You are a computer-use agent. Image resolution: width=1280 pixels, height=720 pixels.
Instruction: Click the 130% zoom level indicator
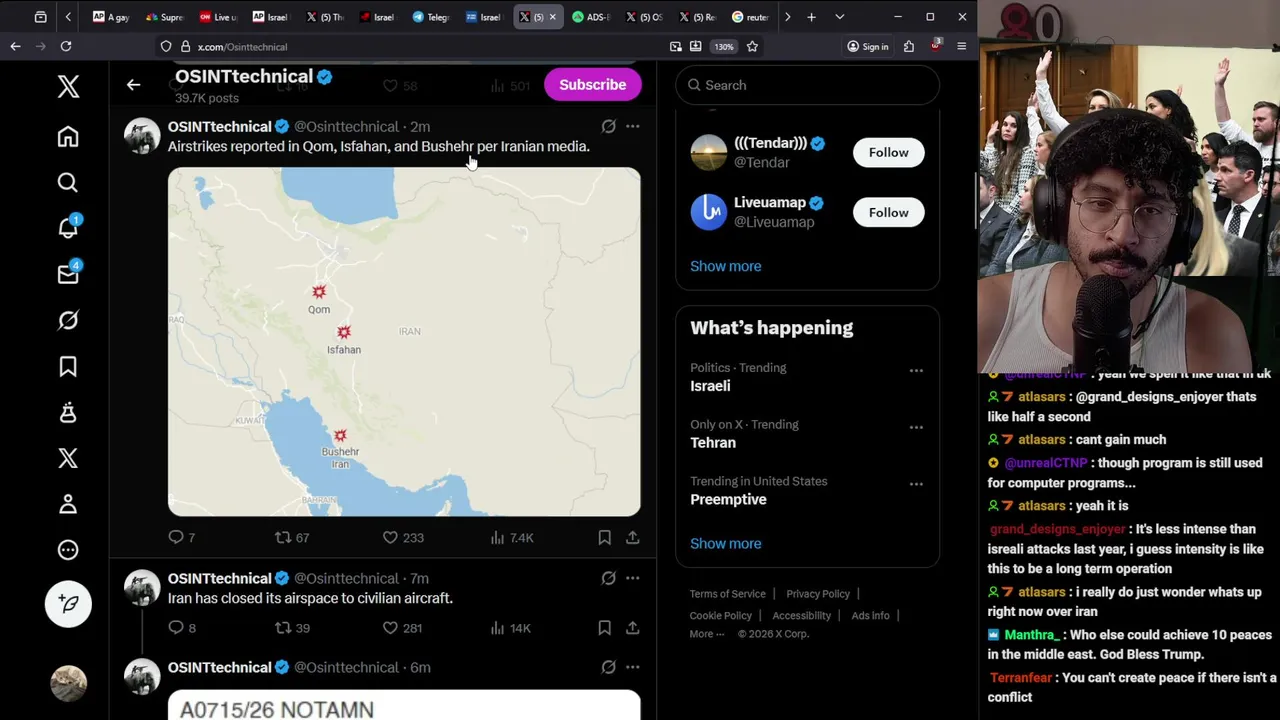coord(724,46)
